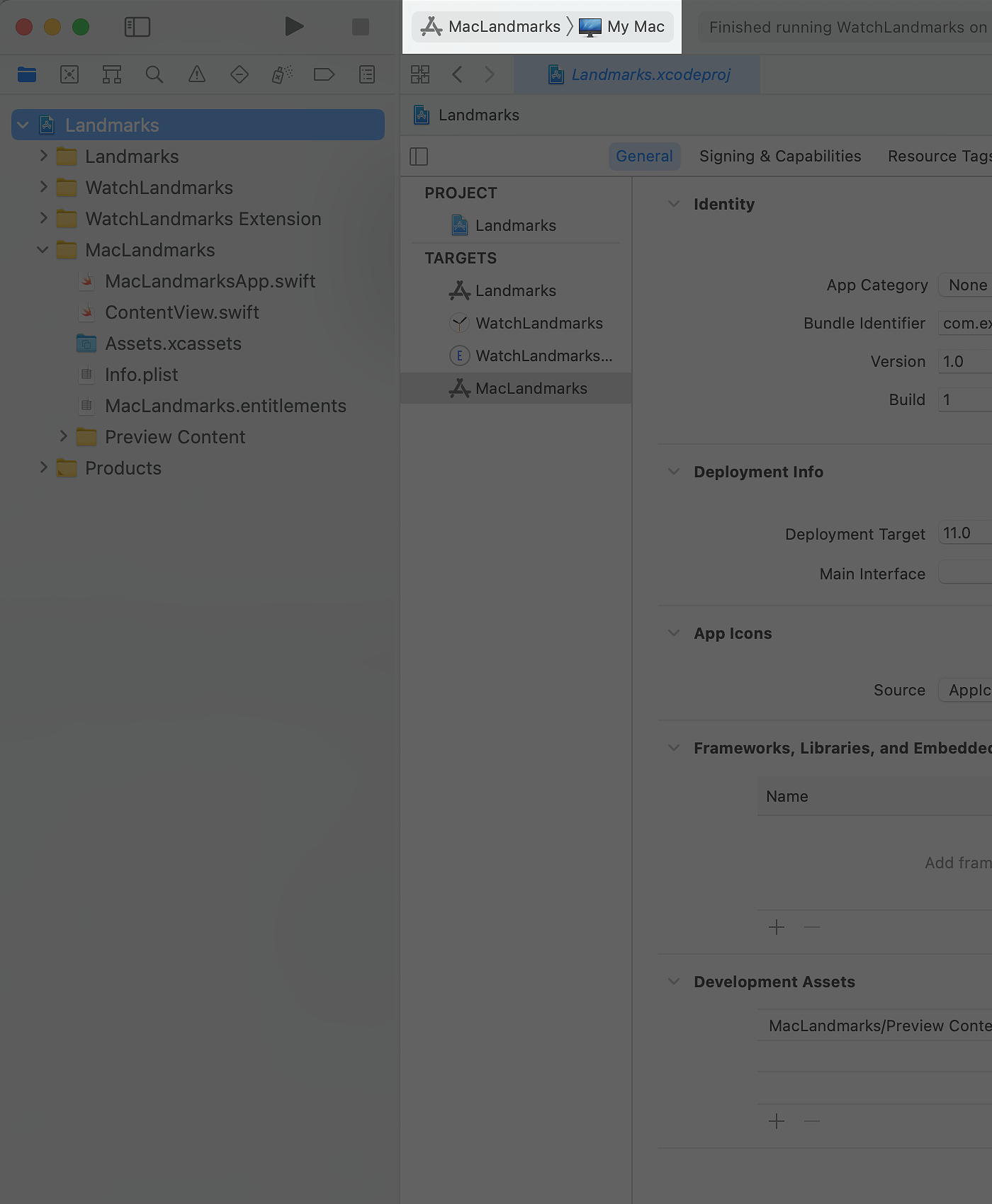The image size is (992, 1204).
Task: Collapse the Deployment Info section
Action: tap(674, 472)
